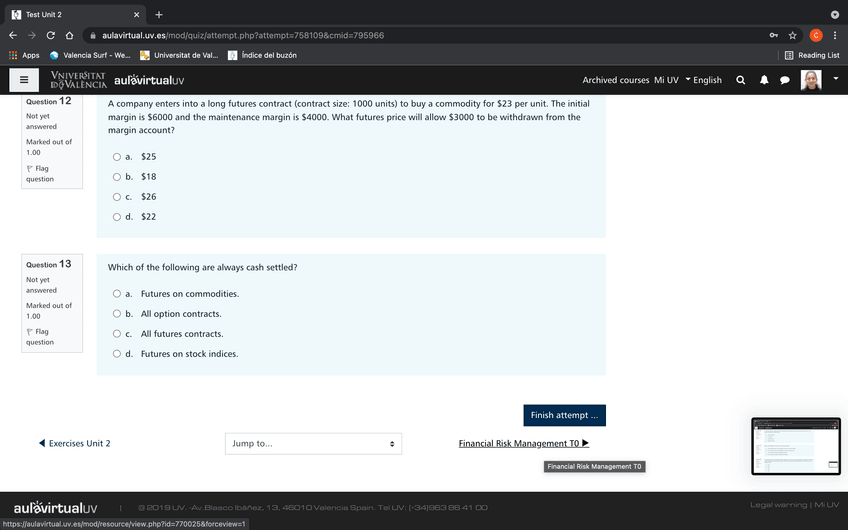Image resolution: width=848 pixels, height=530 pixels.
Task: Select Futures on stock indices option
Action: (117, 354)
